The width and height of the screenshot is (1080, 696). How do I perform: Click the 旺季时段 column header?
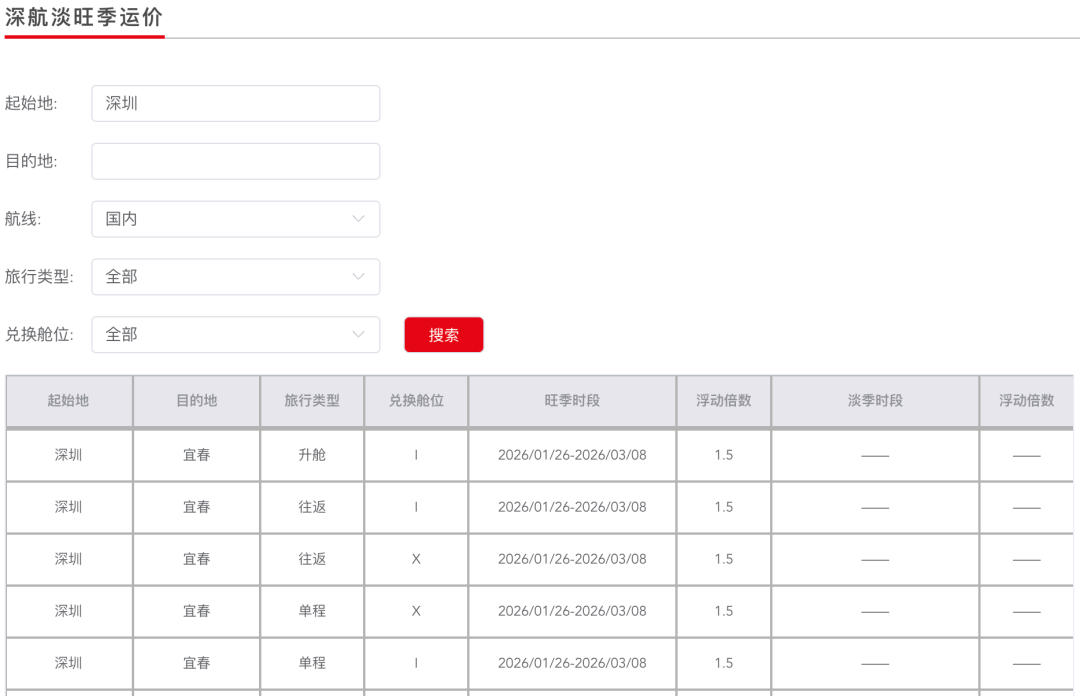pyautogui.click(x=572, y=400)
